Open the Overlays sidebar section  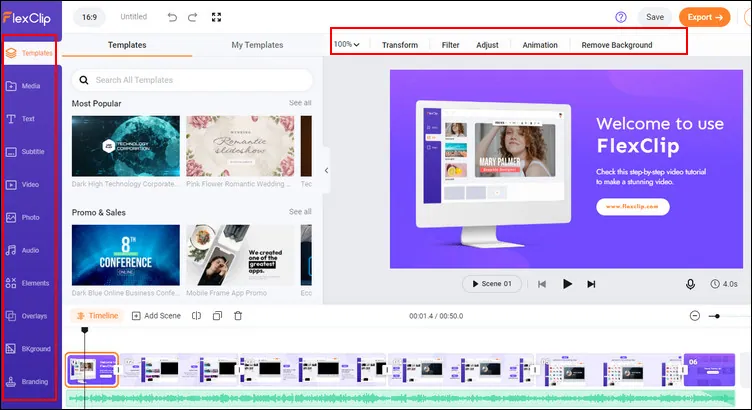tap(26, 316)
